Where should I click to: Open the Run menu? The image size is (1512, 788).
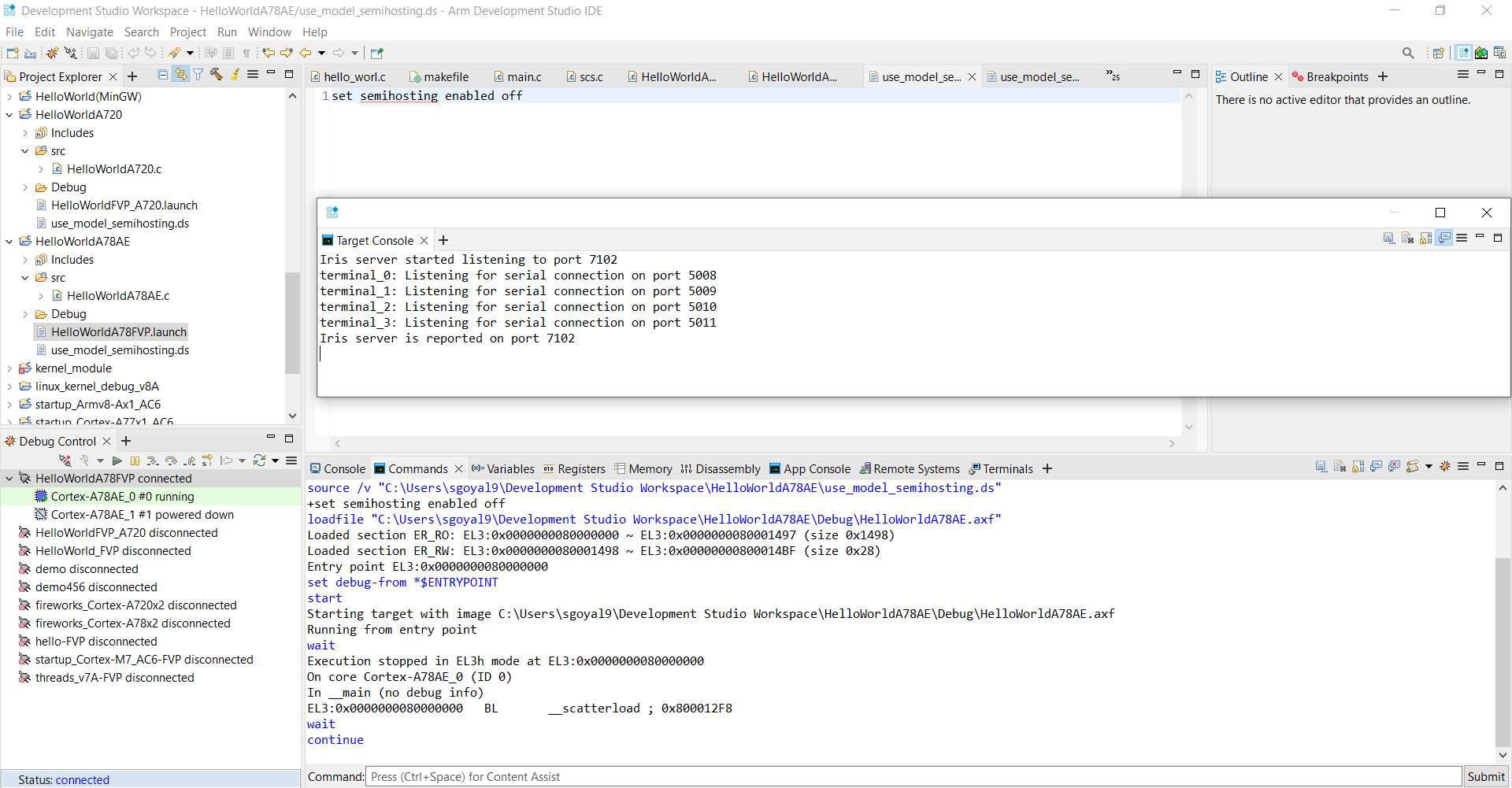tap(227, 32)
